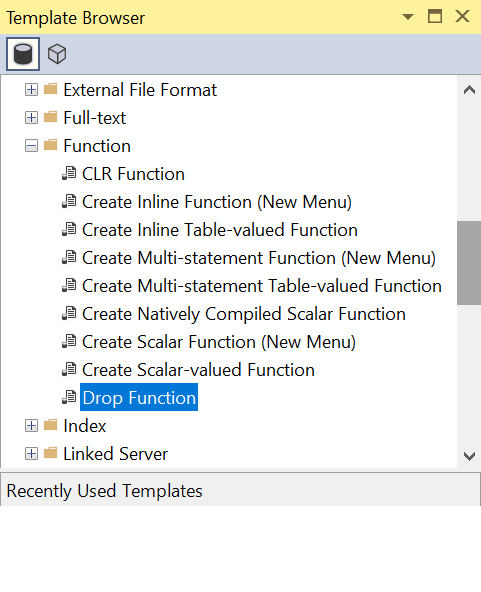Screen dimensions: 481x592
Task: Click the Create Natively Compiled Scalar Function icon
Action: (69, 313)
